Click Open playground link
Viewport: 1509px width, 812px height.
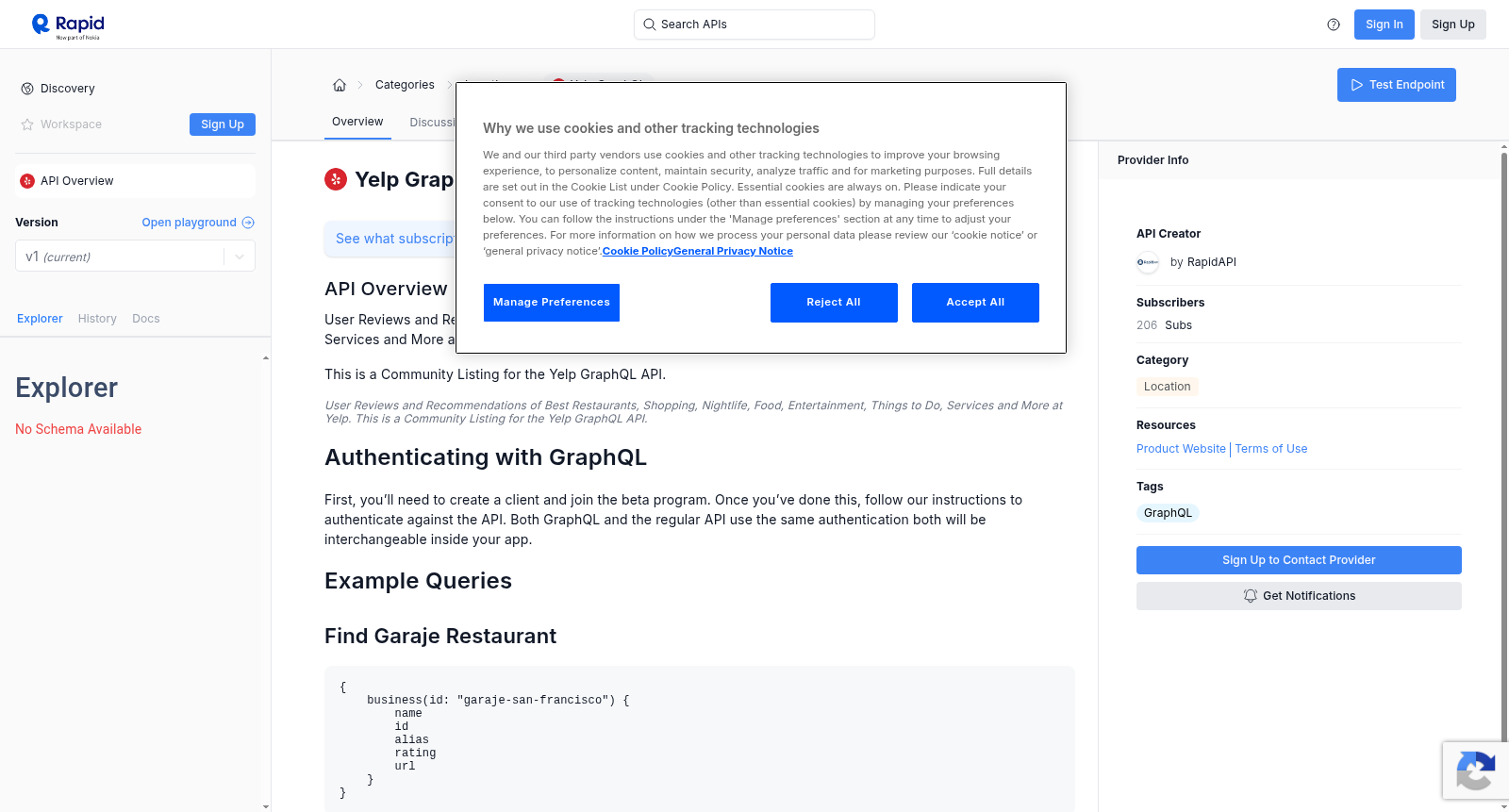pos(198,223)
